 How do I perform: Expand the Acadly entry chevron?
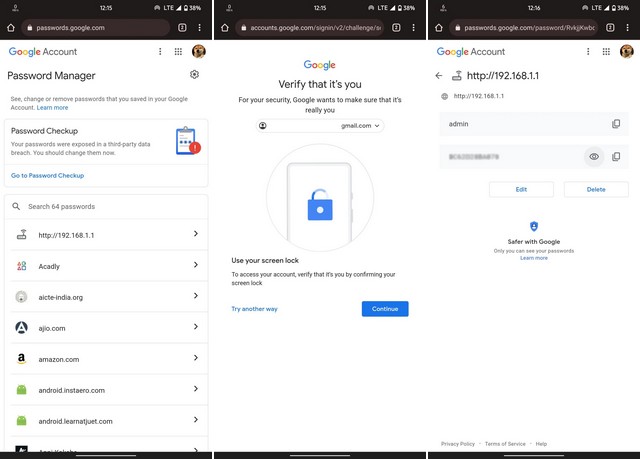(x=196, y=264)
